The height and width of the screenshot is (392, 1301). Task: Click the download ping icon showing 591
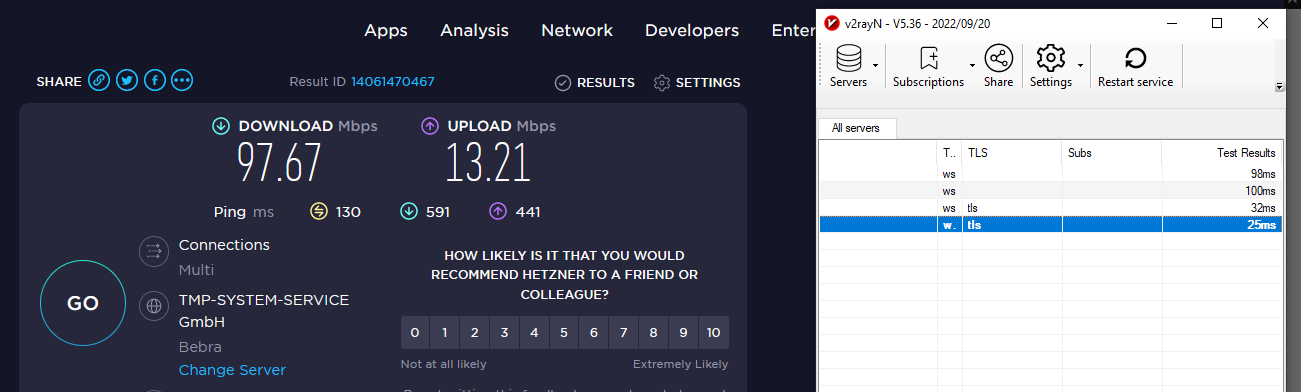tap(408, 212)
